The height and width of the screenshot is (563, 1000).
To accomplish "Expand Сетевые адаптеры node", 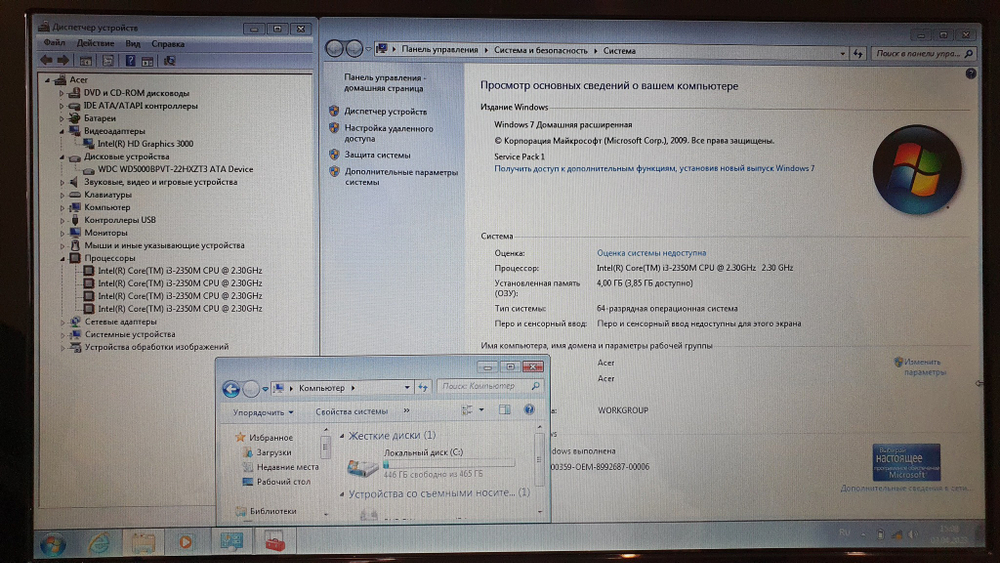I will coord(62,322).
